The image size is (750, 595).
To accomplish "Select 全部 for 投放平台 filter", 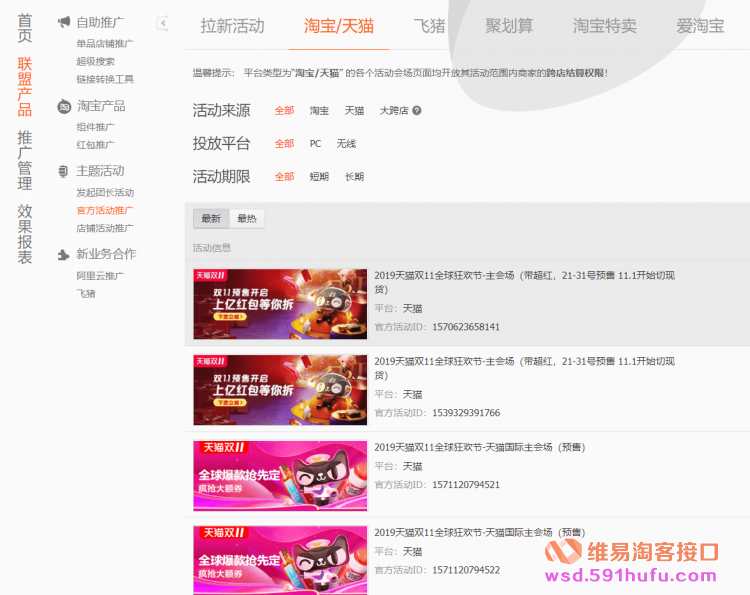I will (284, 143).
